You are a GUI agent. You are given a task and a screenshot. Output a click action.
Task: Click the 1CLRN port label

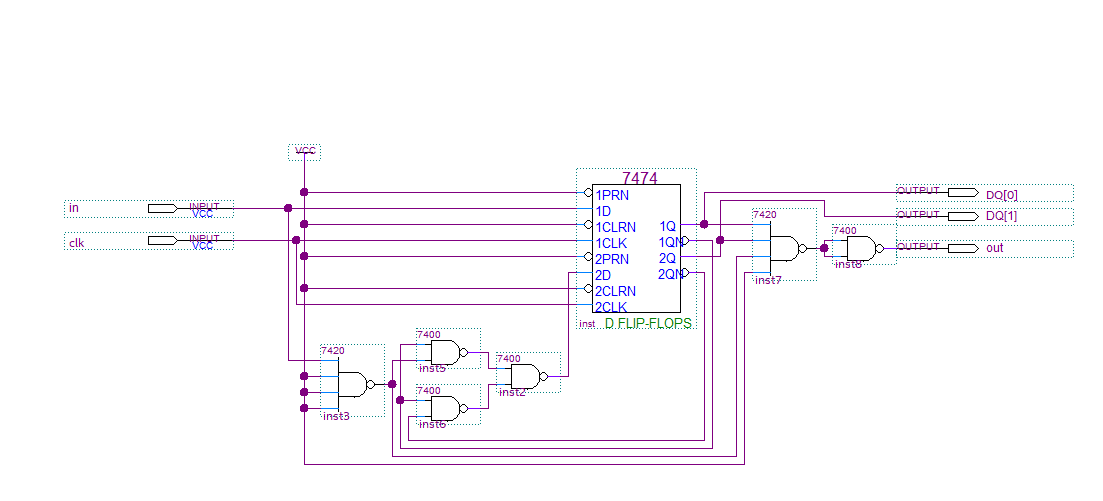[x=615, y=227]
